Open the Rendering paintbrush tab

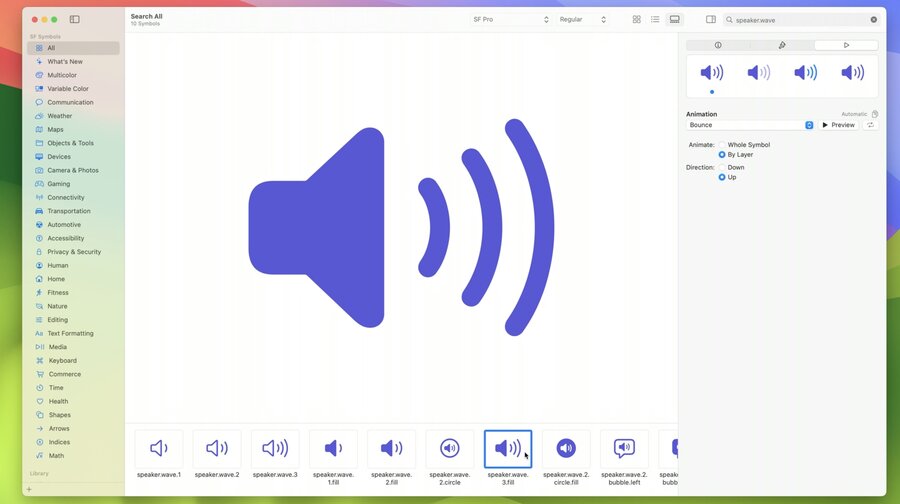pyautogui.click(x=782, y=45)
